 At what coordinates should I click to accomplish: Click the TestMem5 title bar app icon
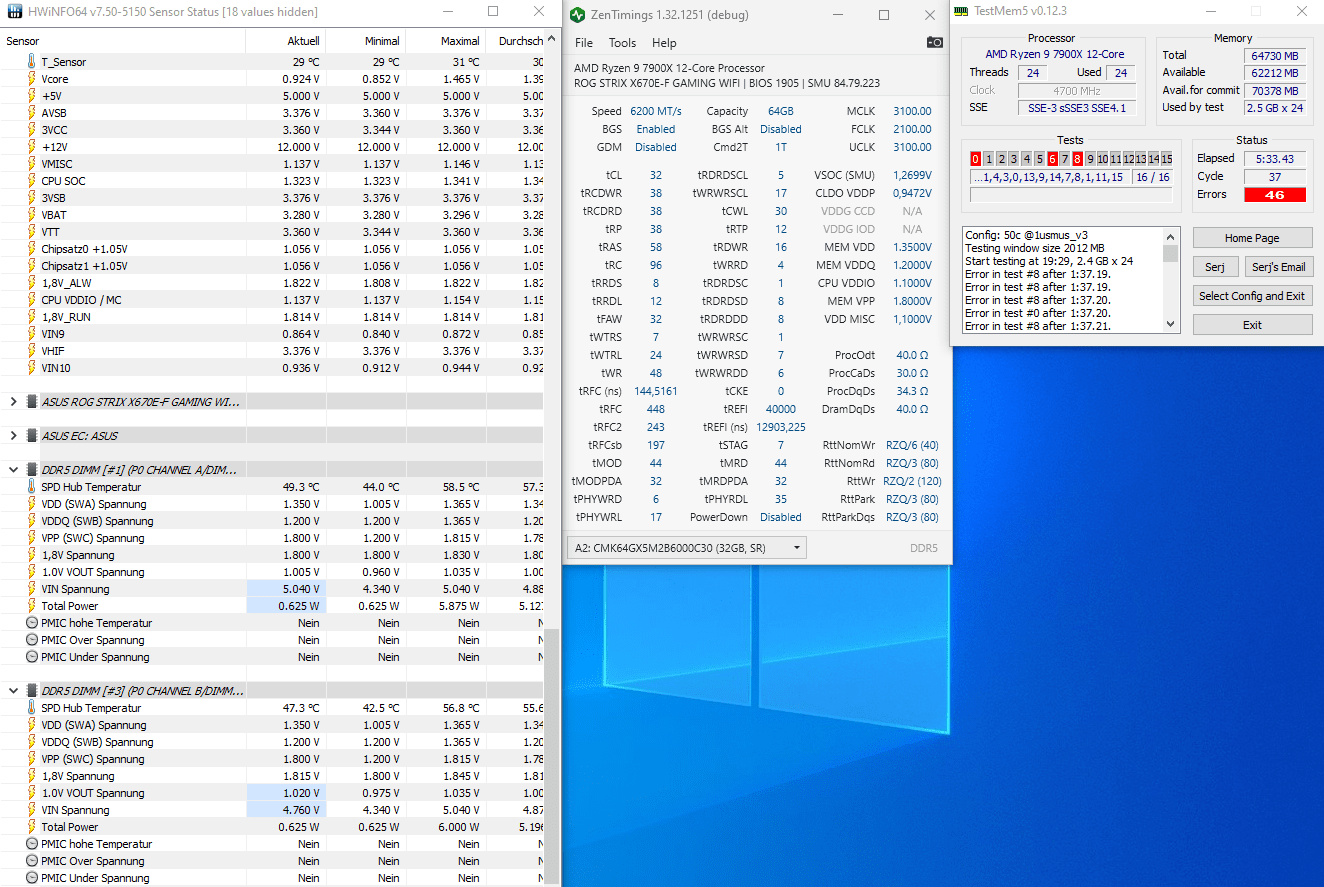pyautogui.click(x=961, y=12)
